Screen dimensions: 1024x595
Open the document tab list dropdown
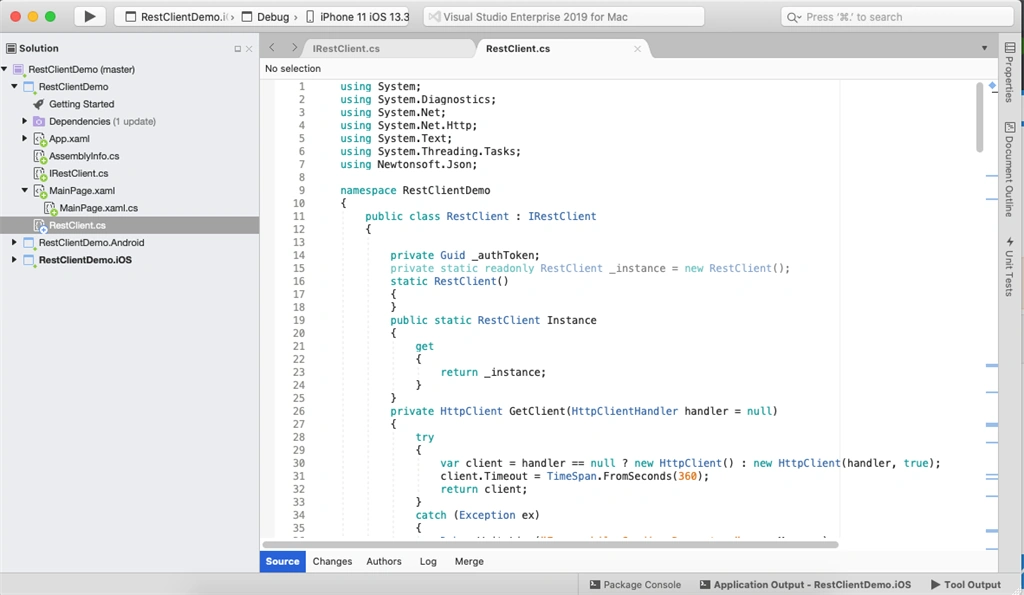coord(984,48)
